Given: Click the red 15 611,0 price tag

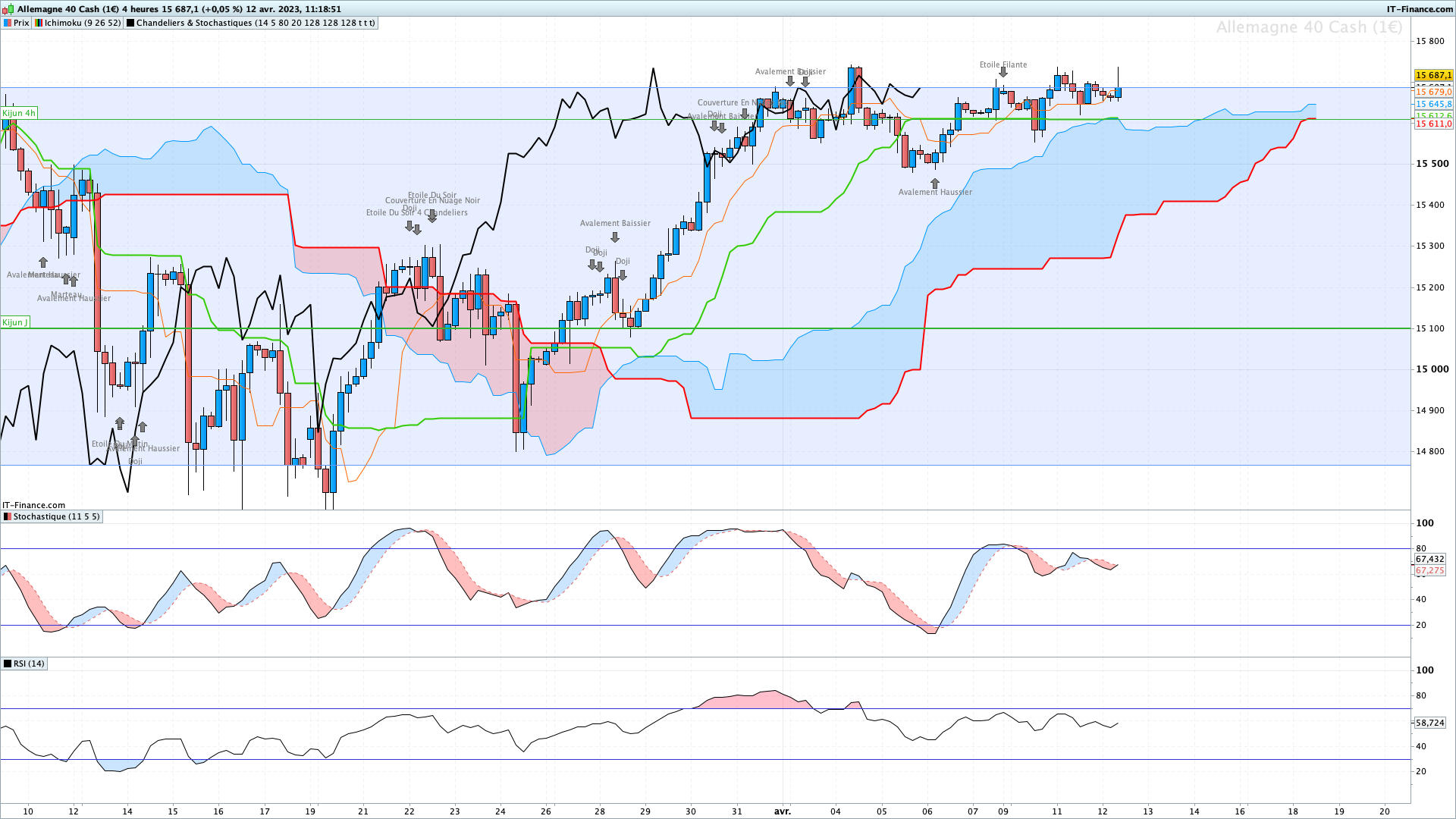Looking at the screenshot, I should pos(1433,124).
